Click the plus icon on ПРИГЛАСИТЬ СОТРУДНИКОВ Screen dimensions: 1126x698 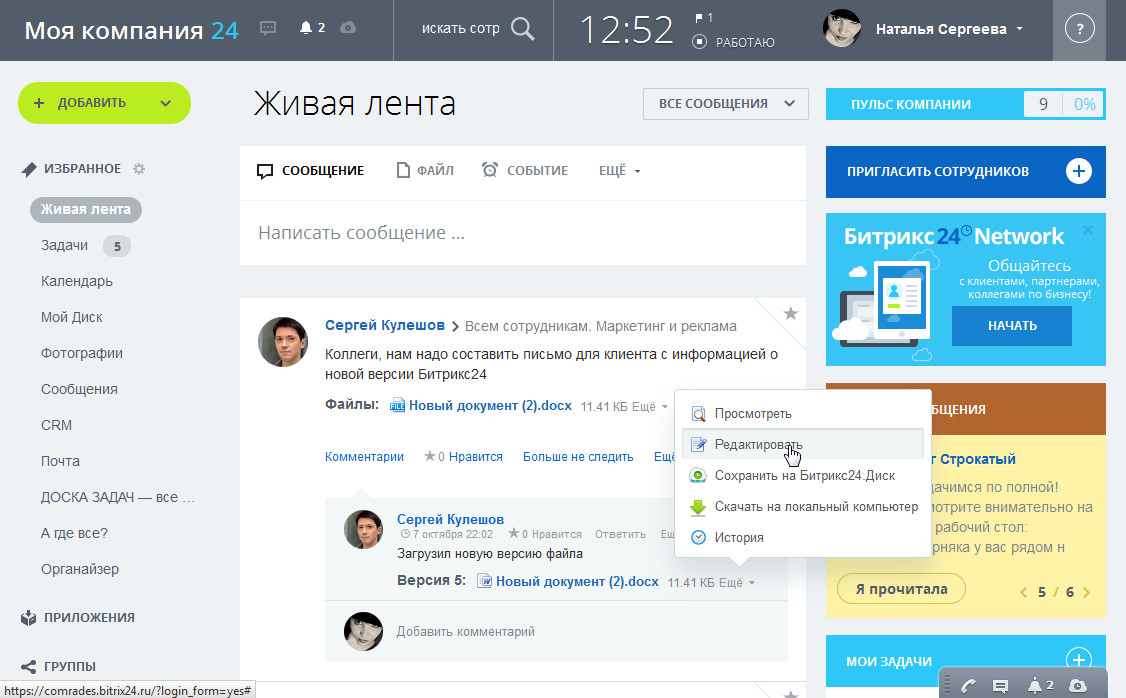[x=1078, y=171]
